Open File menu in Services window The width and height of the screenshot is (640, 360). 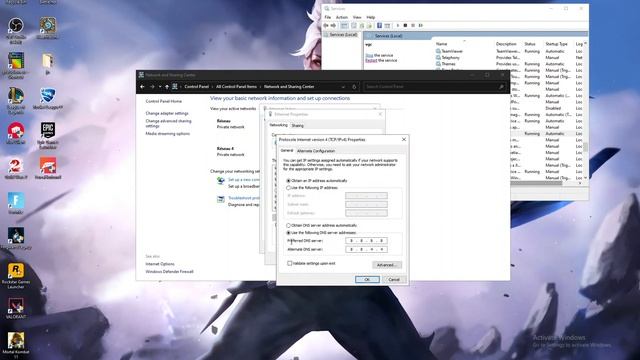coord(328,17)
